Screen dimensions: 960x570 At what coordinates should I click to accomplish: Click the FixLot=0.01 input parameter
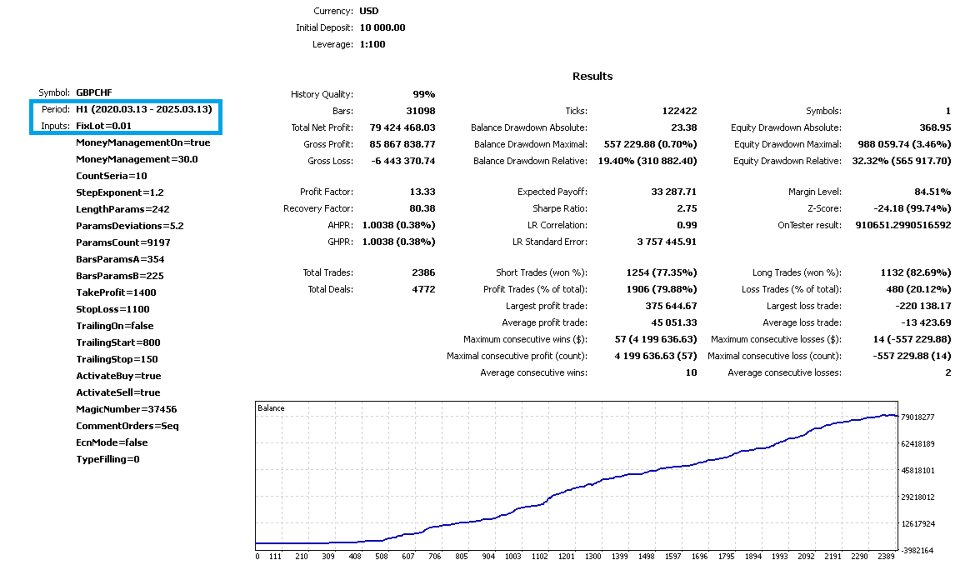tap(103, 126)
